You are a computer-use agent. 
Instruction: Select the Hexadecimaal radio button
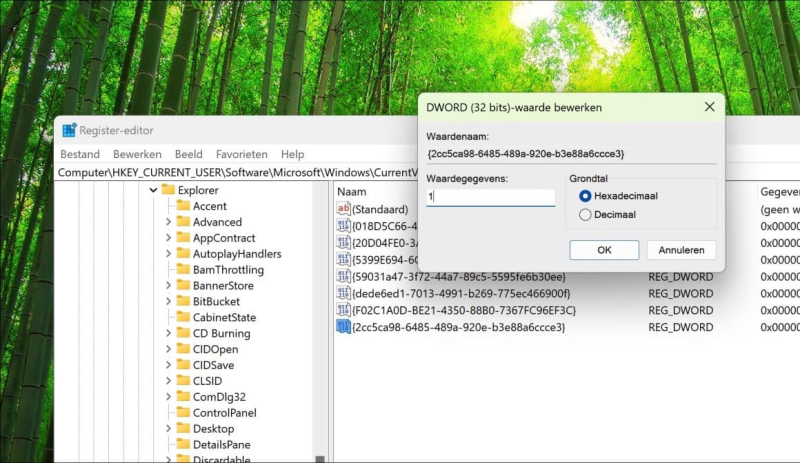click(x=586, y=196)
